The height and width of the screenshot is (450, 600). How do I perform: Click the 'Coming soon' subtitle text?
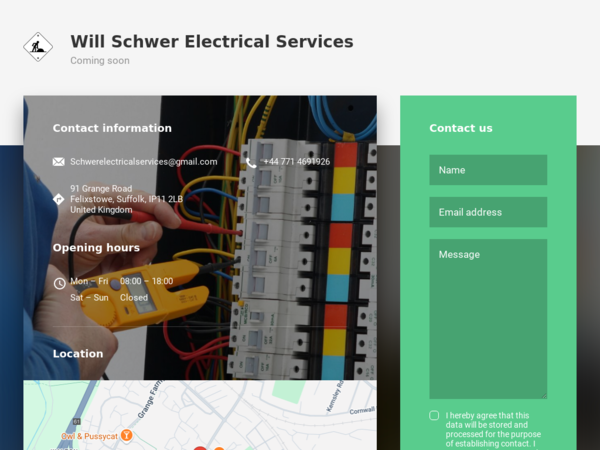(100, 60)
